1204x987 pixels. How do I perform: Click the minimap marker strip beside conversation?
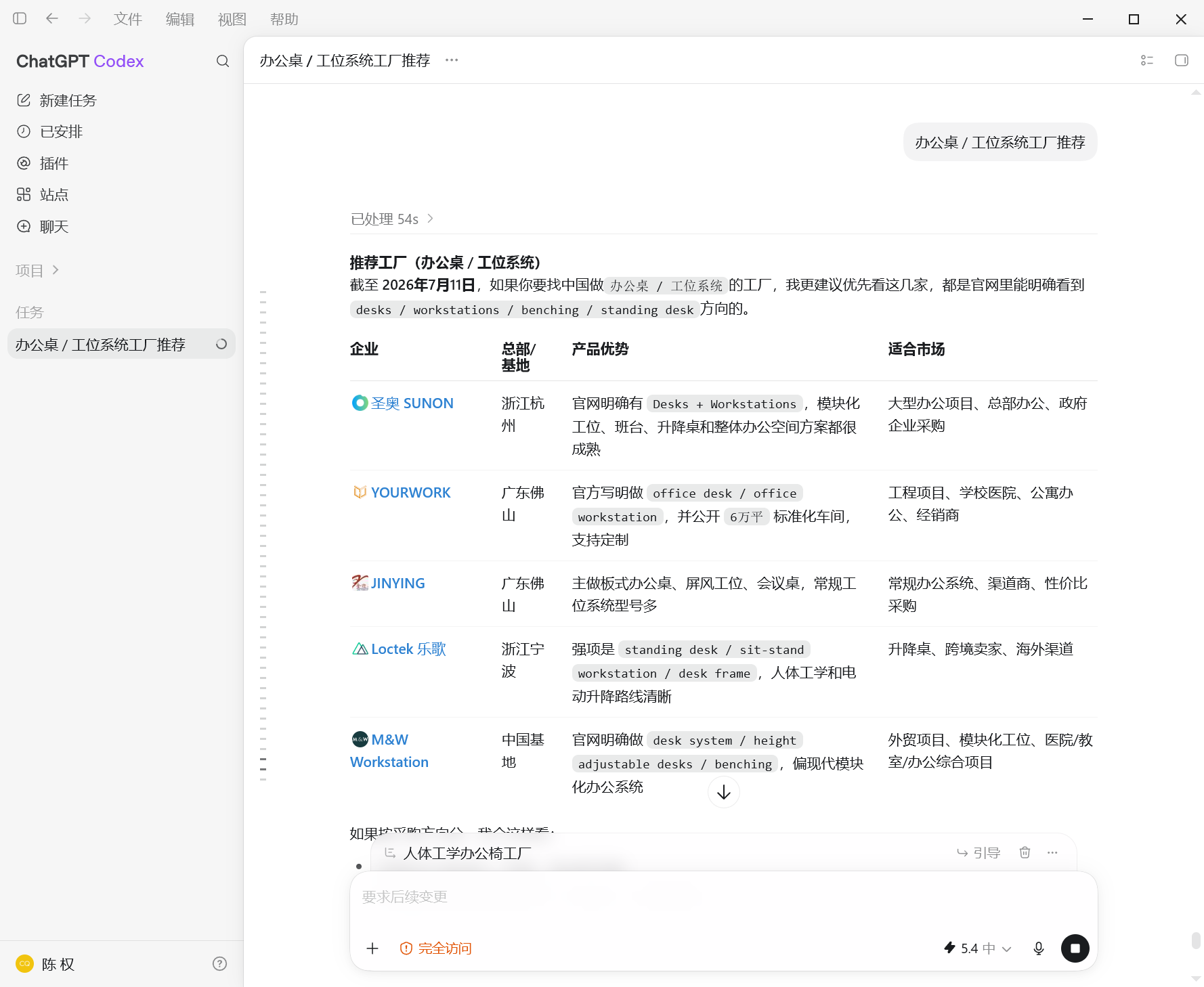tap(263, 535)
